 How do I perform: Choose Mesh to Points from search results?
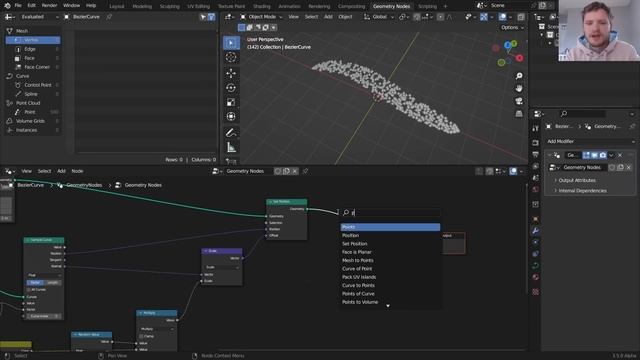[390, 260]
